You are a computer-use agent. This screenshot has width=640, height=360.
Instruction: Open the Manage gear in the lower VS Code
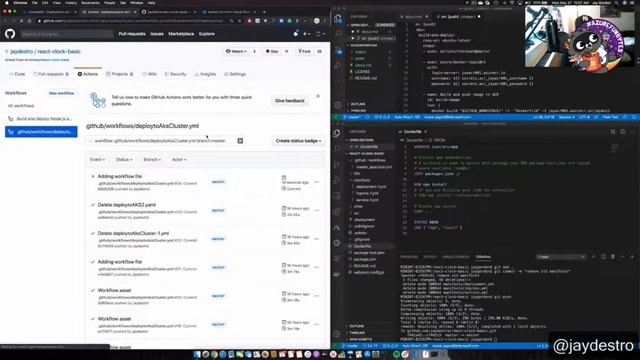pos(337,334)
